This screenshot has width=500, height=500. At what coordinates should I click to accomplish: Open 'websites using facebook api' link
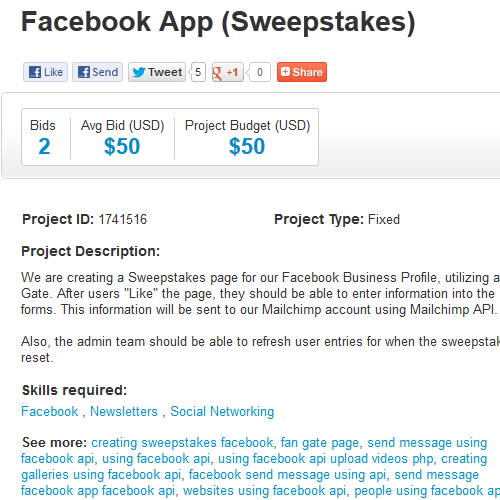tap(265, 491)
